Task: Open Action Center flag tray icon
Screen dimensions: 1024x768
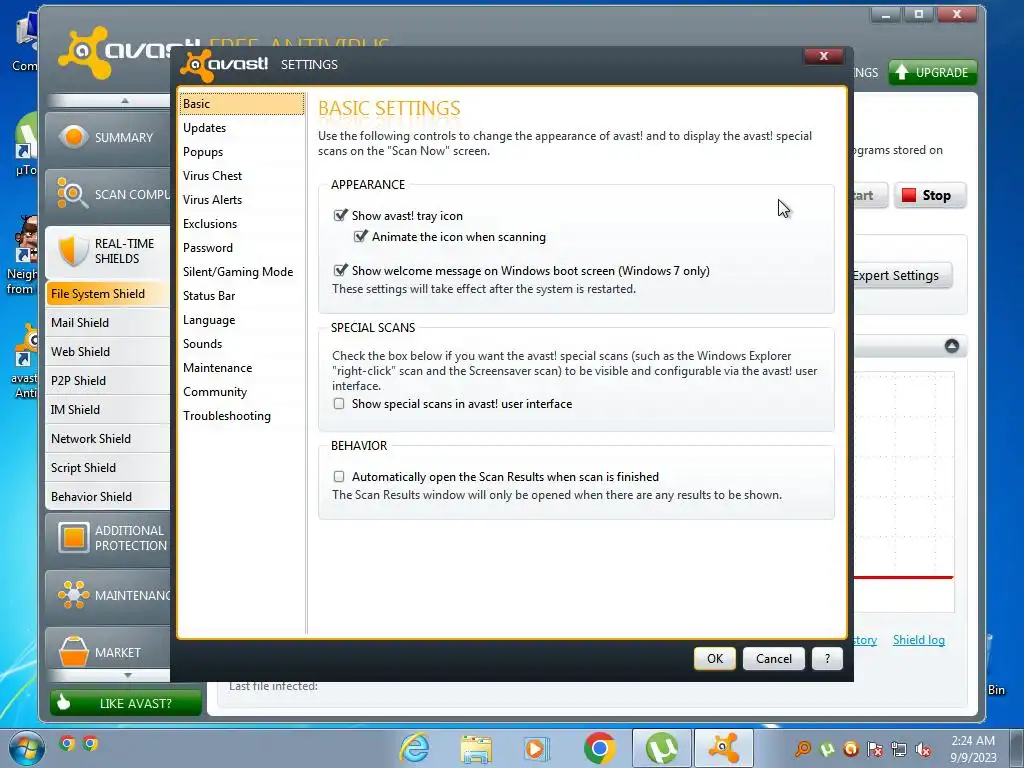Action: pos(875,749)
